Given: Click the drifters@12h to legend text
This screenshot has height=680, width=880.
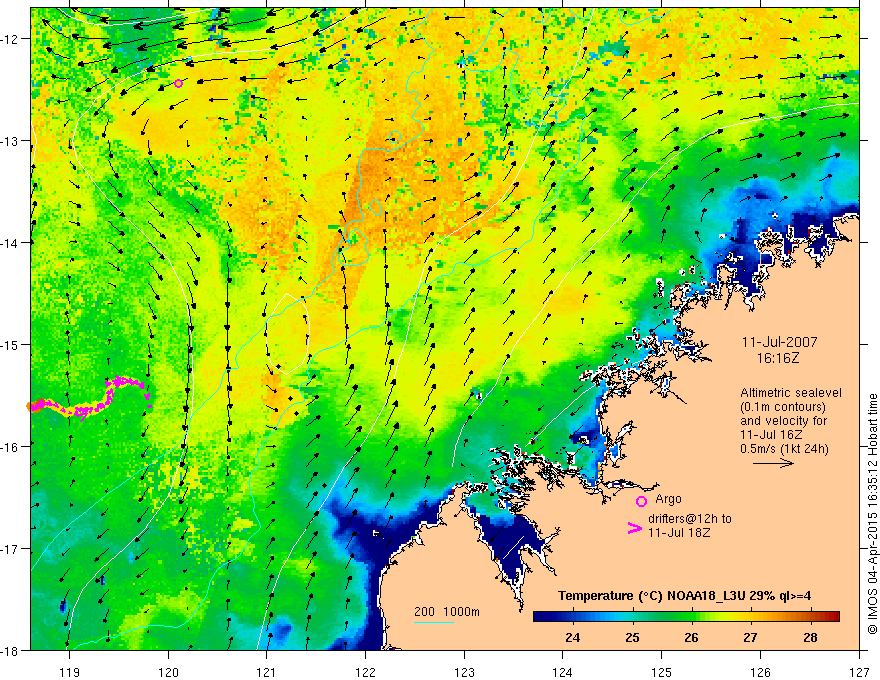Looking at the screenshot, I should point(690,519).
